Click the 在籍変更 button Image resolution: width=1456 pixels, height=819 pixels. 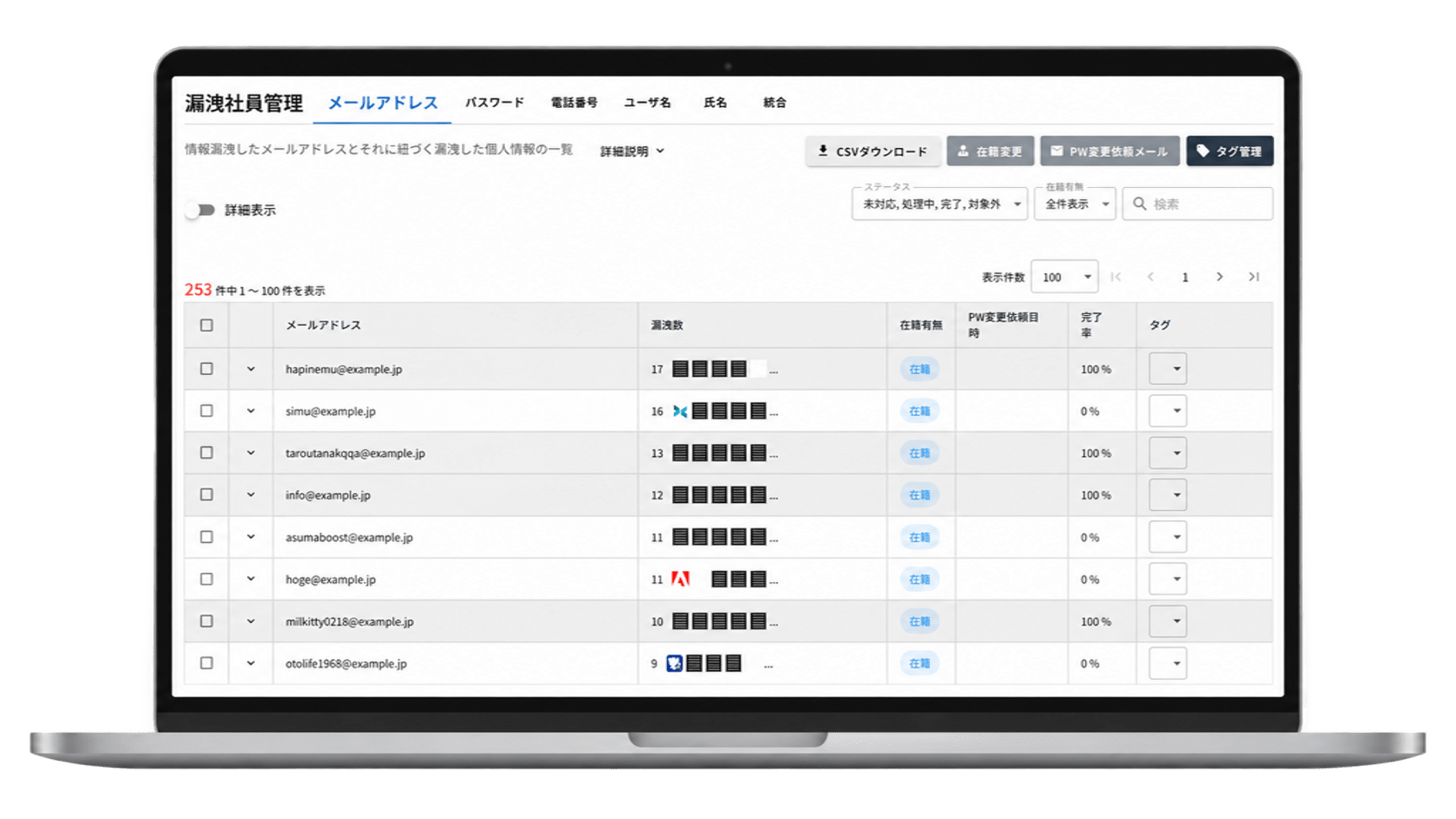(x=990, y=151)
